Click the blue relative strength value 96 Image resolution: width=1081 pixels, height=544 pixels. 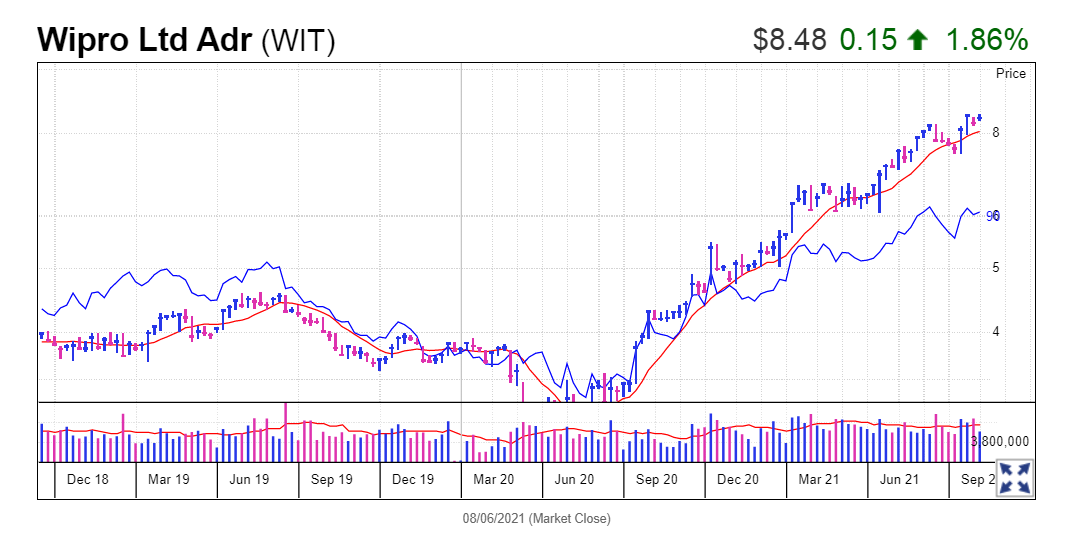coord(993,216)
